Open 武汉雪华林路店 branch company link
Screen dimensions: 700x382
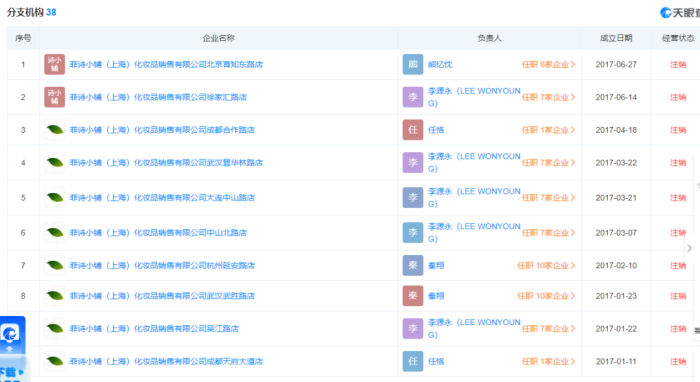[x=166, y=163]
